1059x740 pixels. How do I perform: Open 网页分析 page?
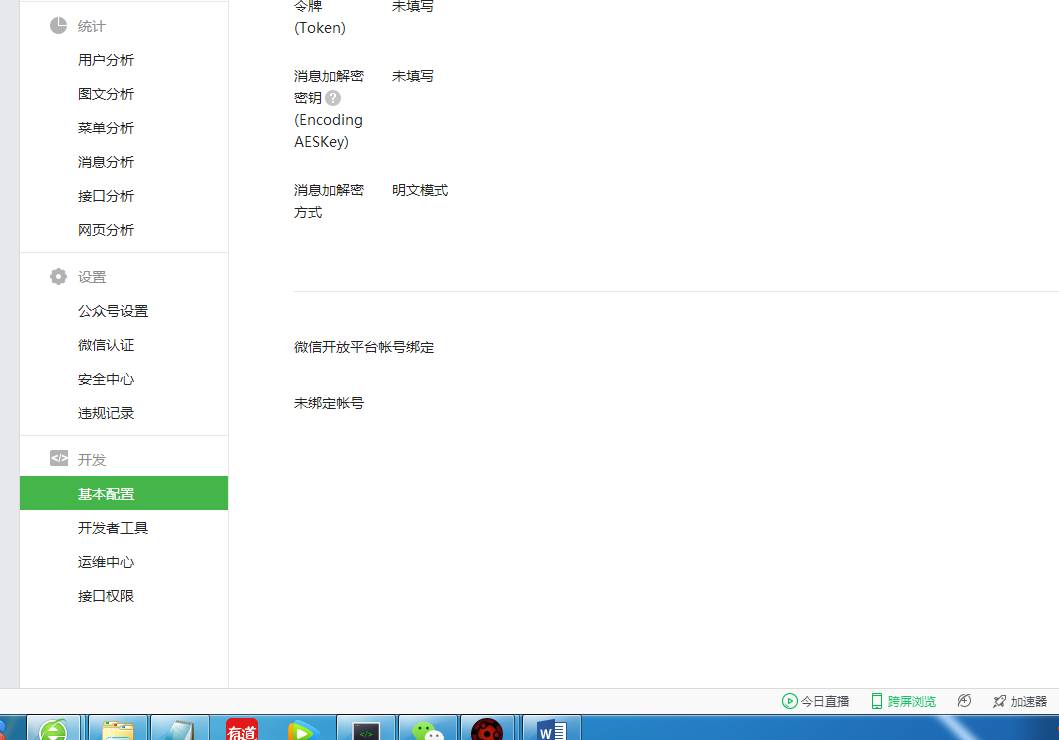pos(106,230)
